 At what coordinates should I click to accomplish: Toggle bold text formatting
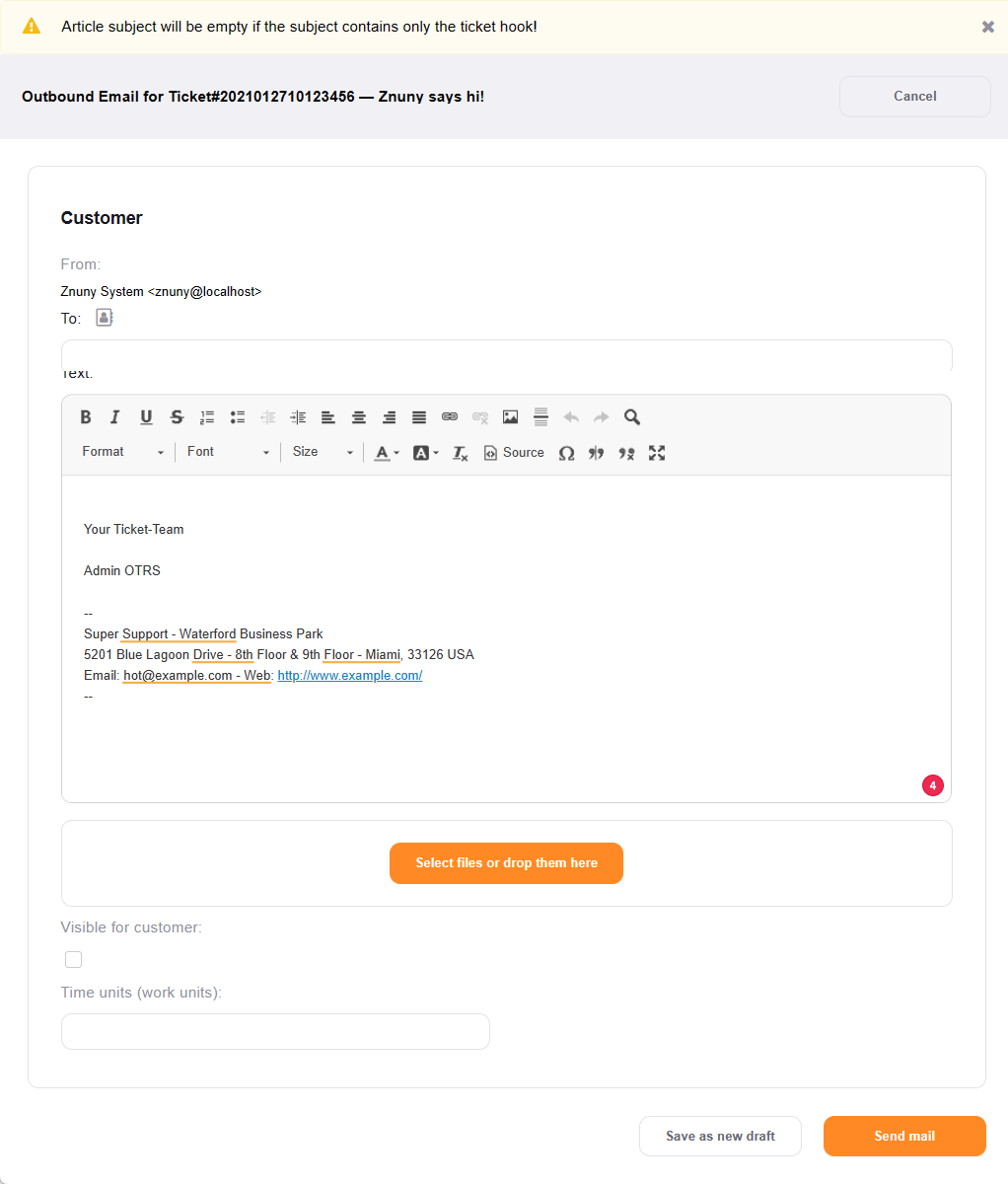(86, 416)
